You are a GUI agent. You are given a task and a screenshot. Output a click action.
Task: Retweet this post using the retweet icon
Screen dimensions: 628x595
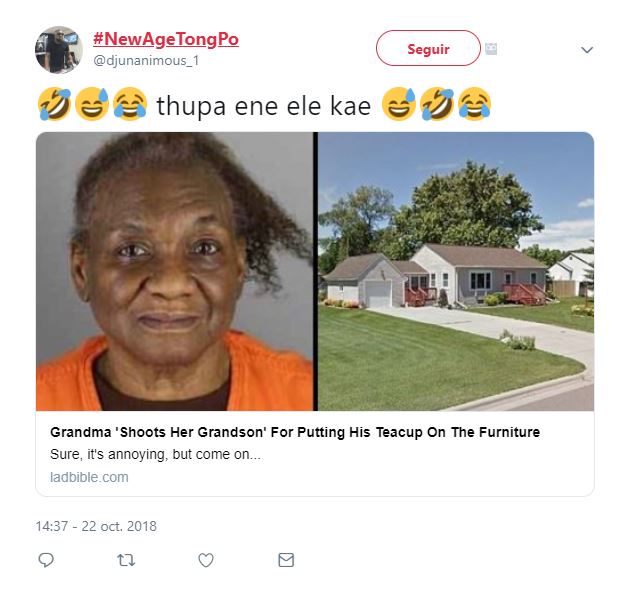126,560
